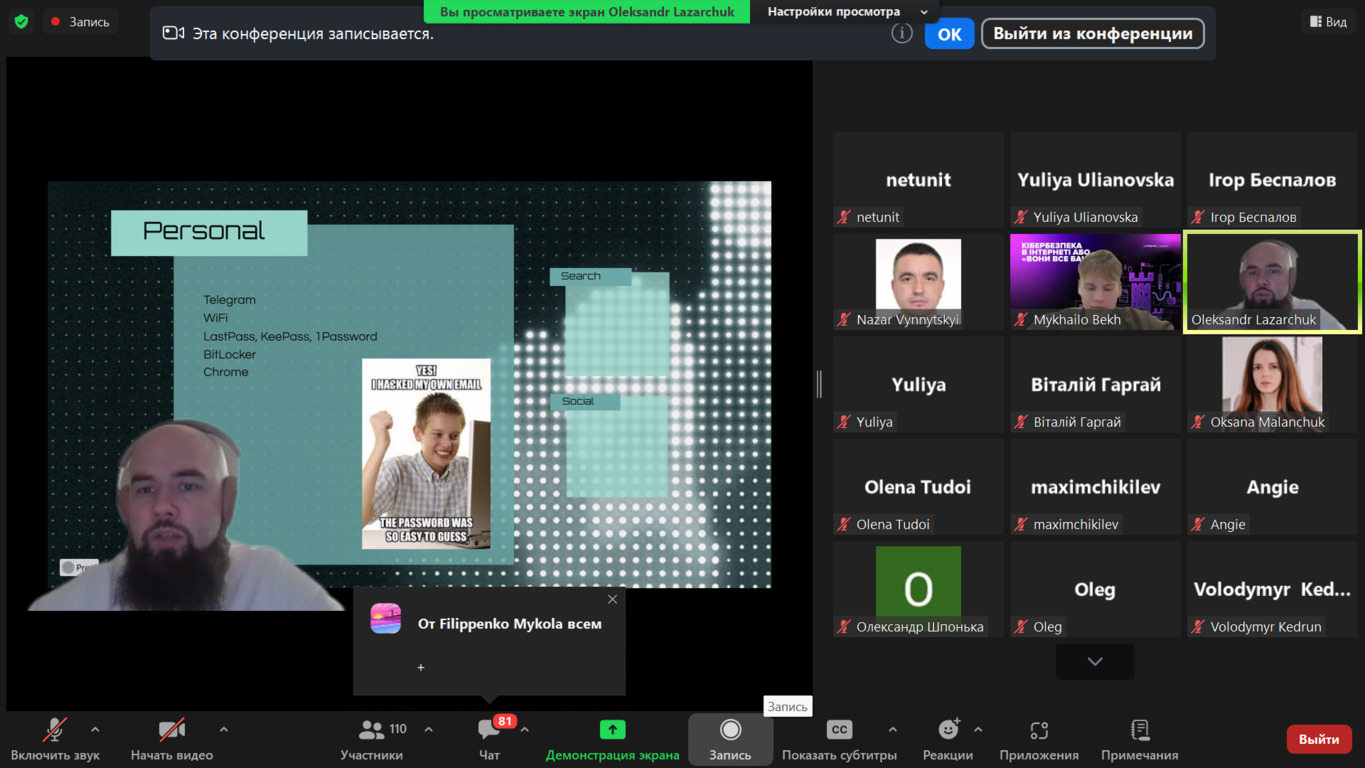Click muted mic icon beside Mykhailo Bekh
This screenshot has width=1365, height=768.
click(x=1021, y=320)
